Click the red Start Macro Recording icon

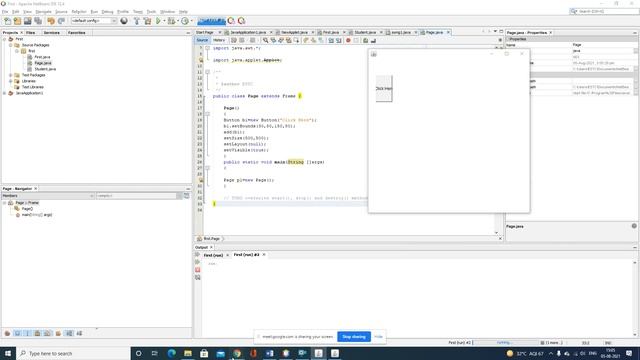click(348, 40)
